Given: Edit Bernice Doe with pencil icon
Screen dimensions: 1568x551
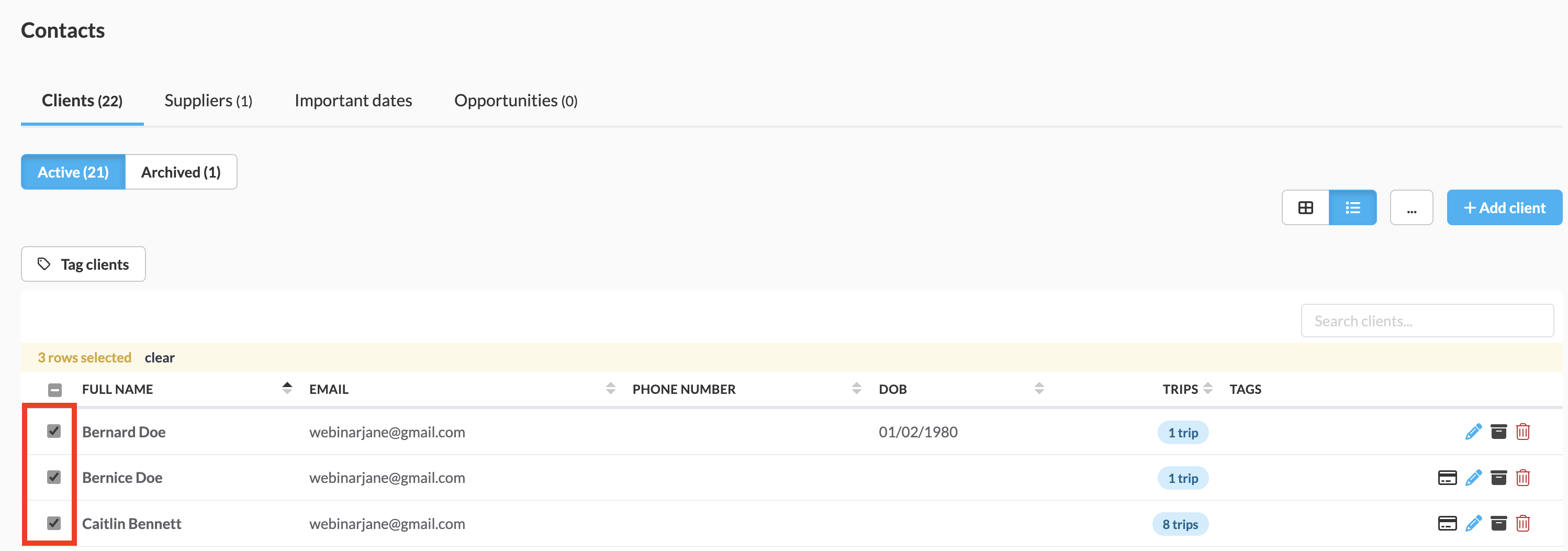Looking at the screenshot, I should pos(1473,477).
